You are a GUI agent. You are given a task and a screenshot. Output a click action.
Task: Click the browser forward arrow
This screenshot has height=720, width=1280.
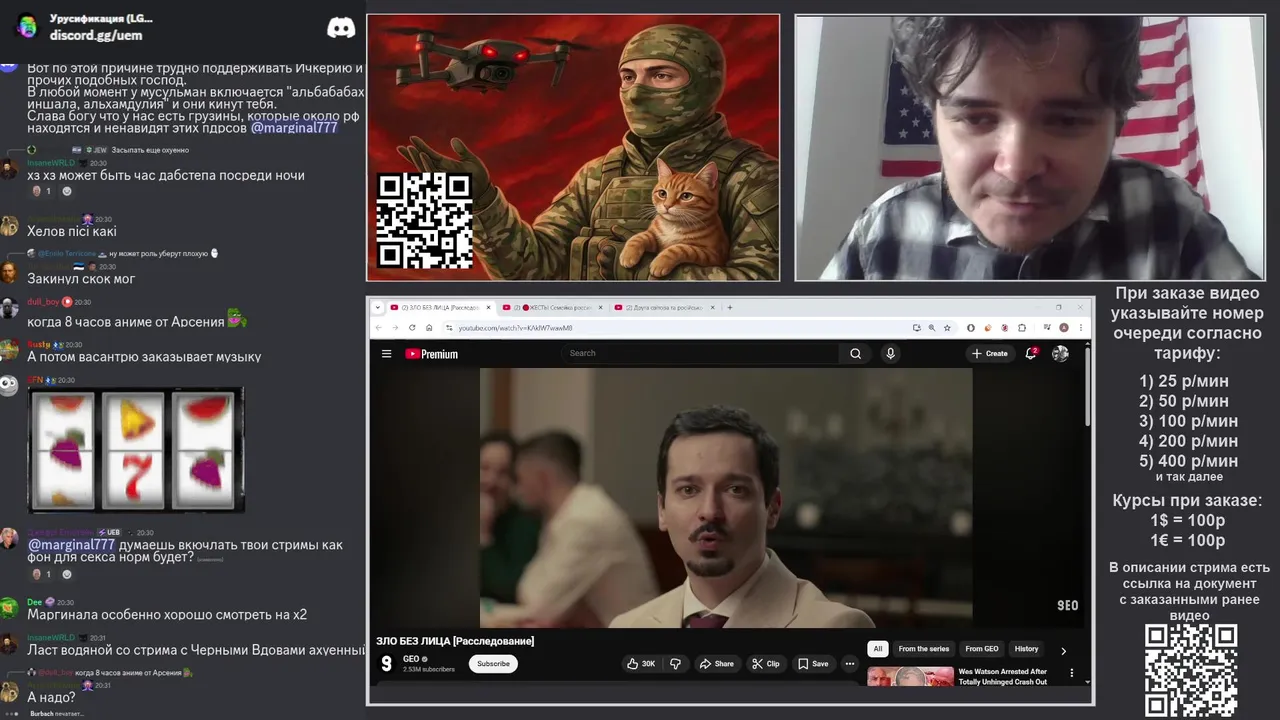pyautogui.click(x=395, y=328)
